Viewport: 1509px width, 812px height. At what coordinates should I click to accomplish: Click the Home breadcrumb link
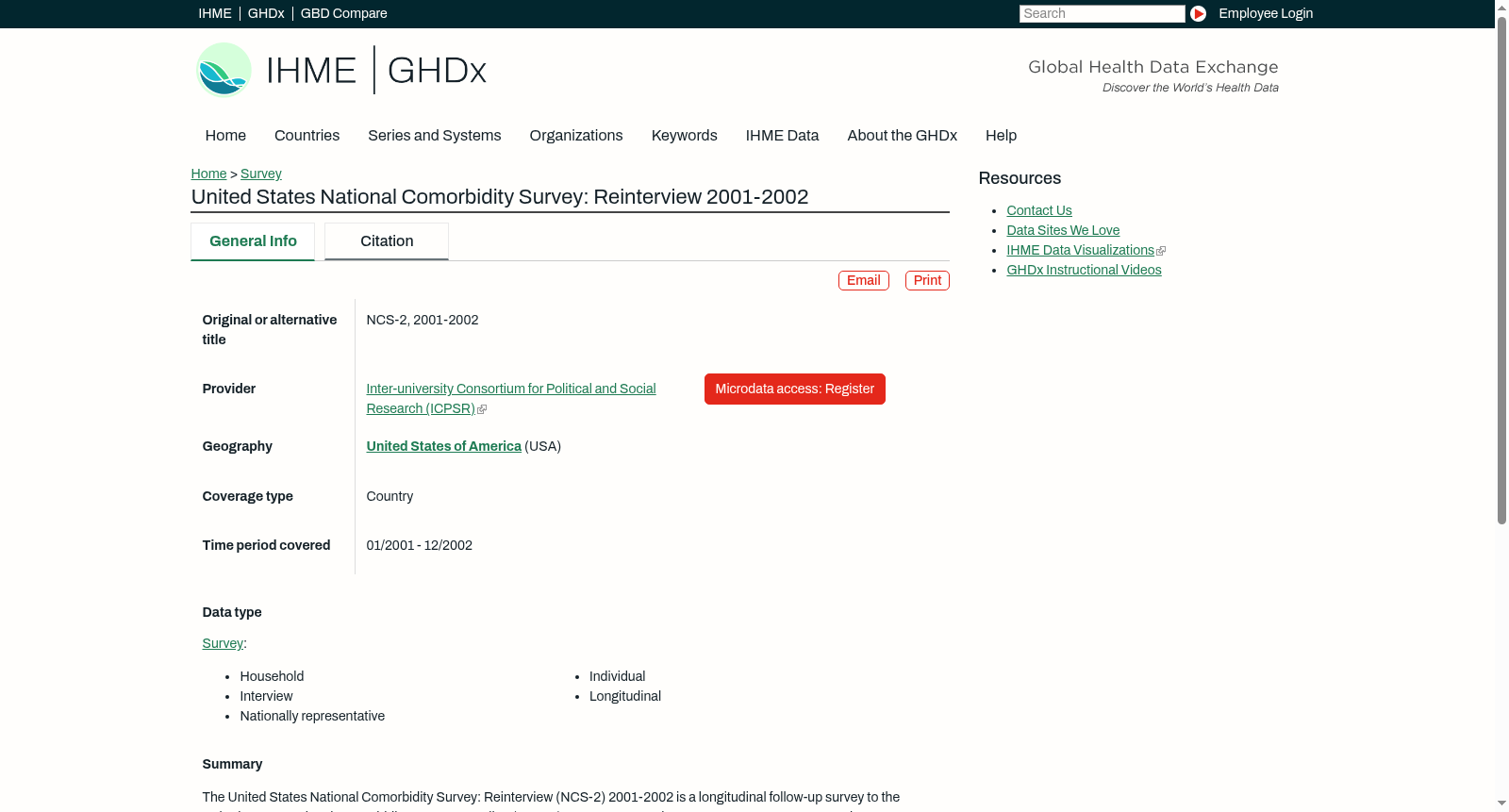tap(208, 174)
